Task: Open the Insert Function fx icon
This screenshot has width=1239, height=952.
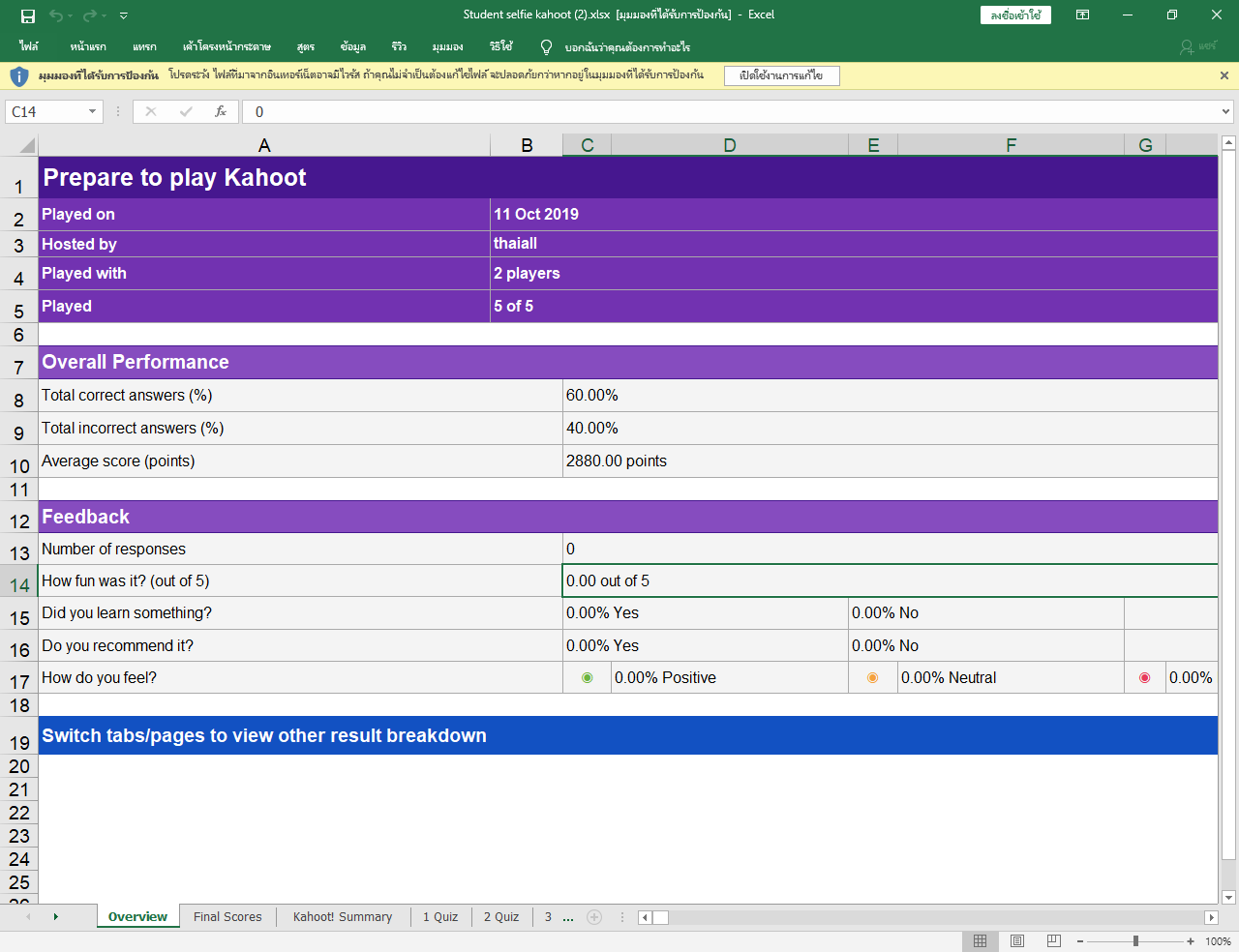Action: coord(221,111)
